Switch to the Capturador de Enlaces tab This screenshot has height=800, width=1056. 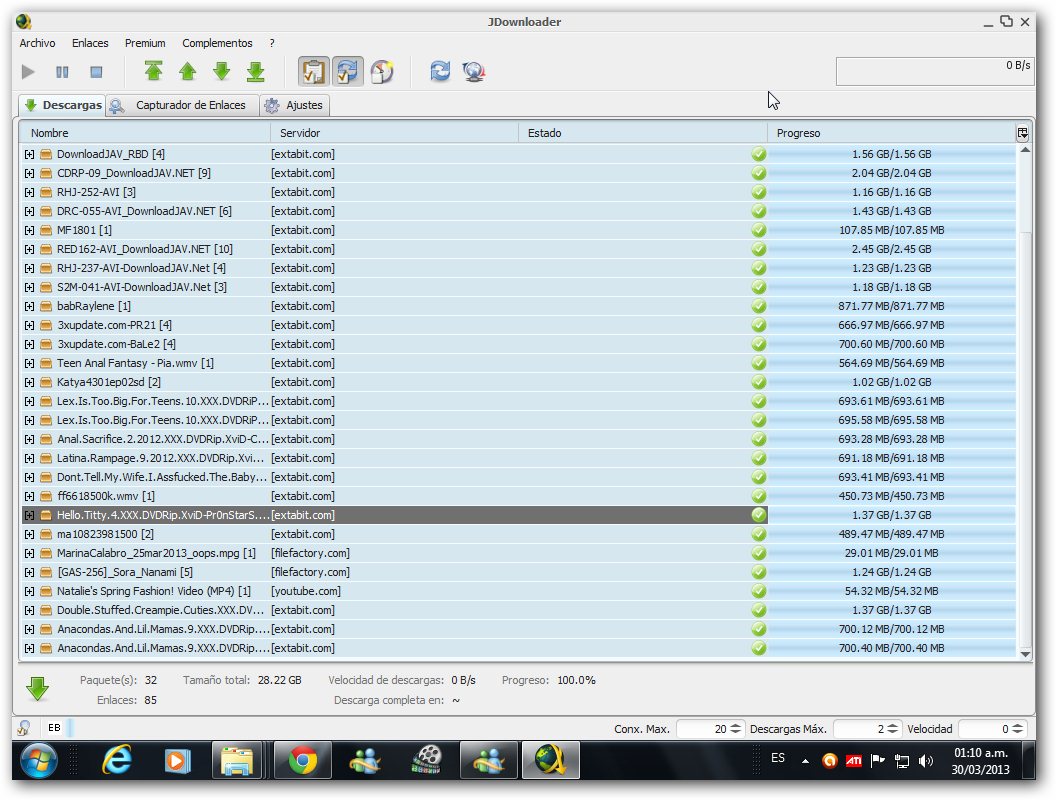click(x=183, y=105)
